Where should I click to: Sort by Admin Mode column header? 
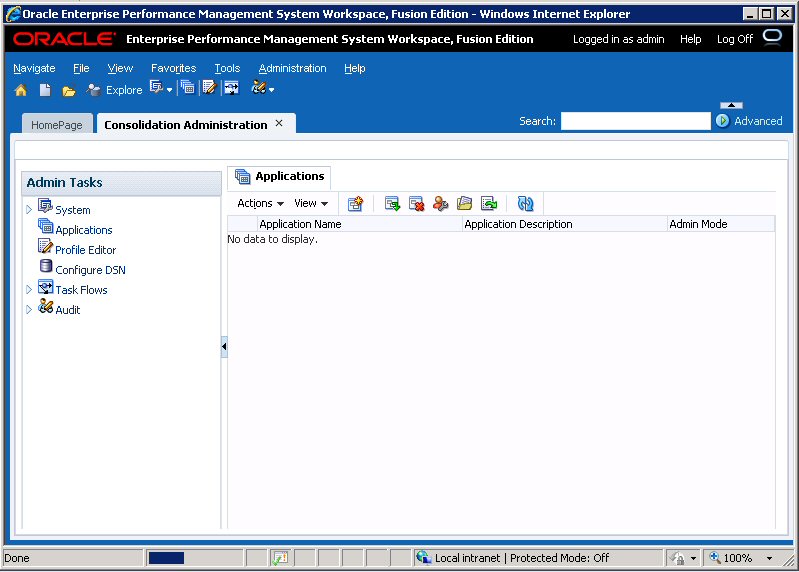coord(721,224)
